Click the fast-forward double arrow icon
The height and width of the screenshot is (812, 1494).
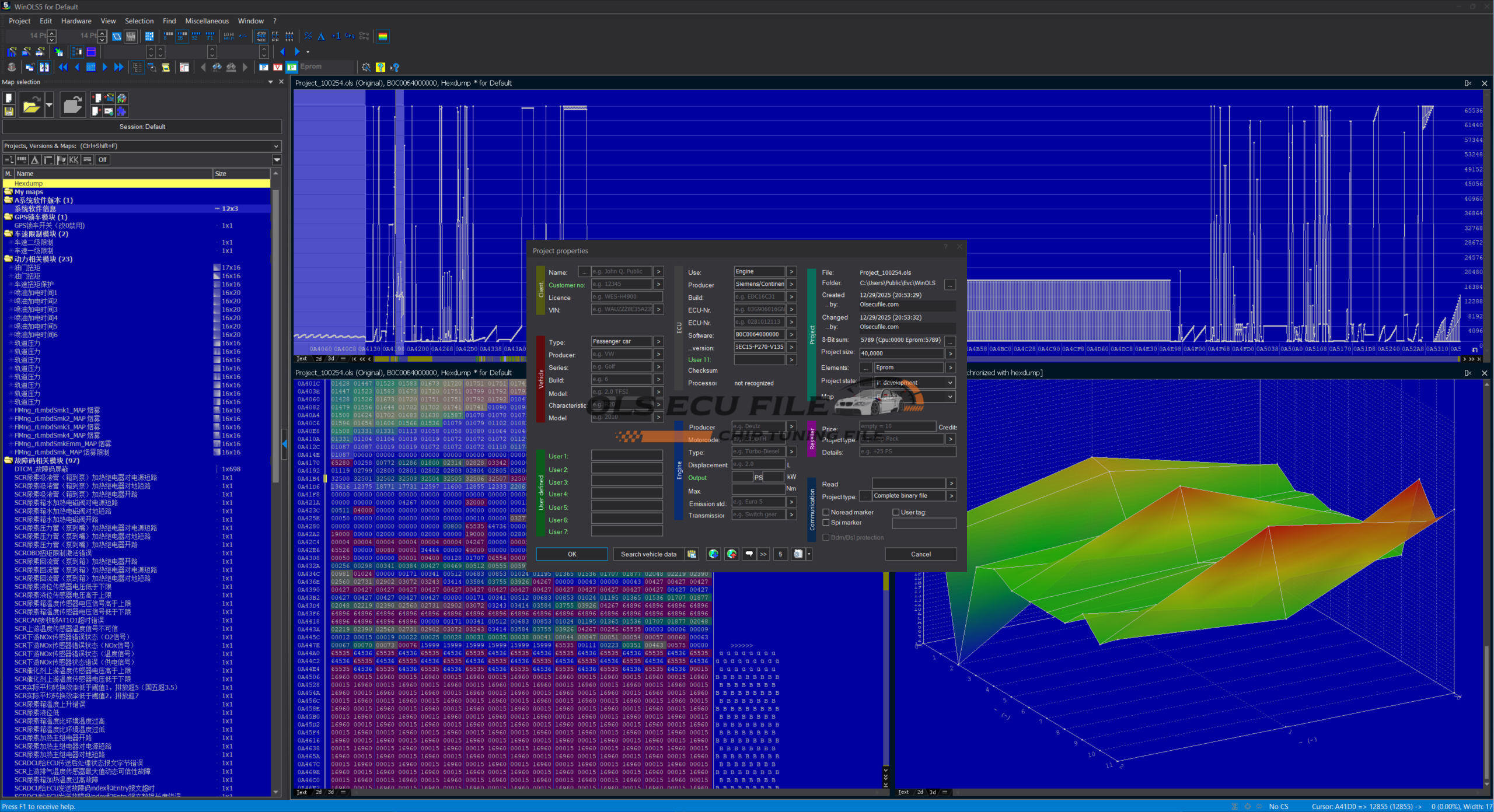pos(118,68)
